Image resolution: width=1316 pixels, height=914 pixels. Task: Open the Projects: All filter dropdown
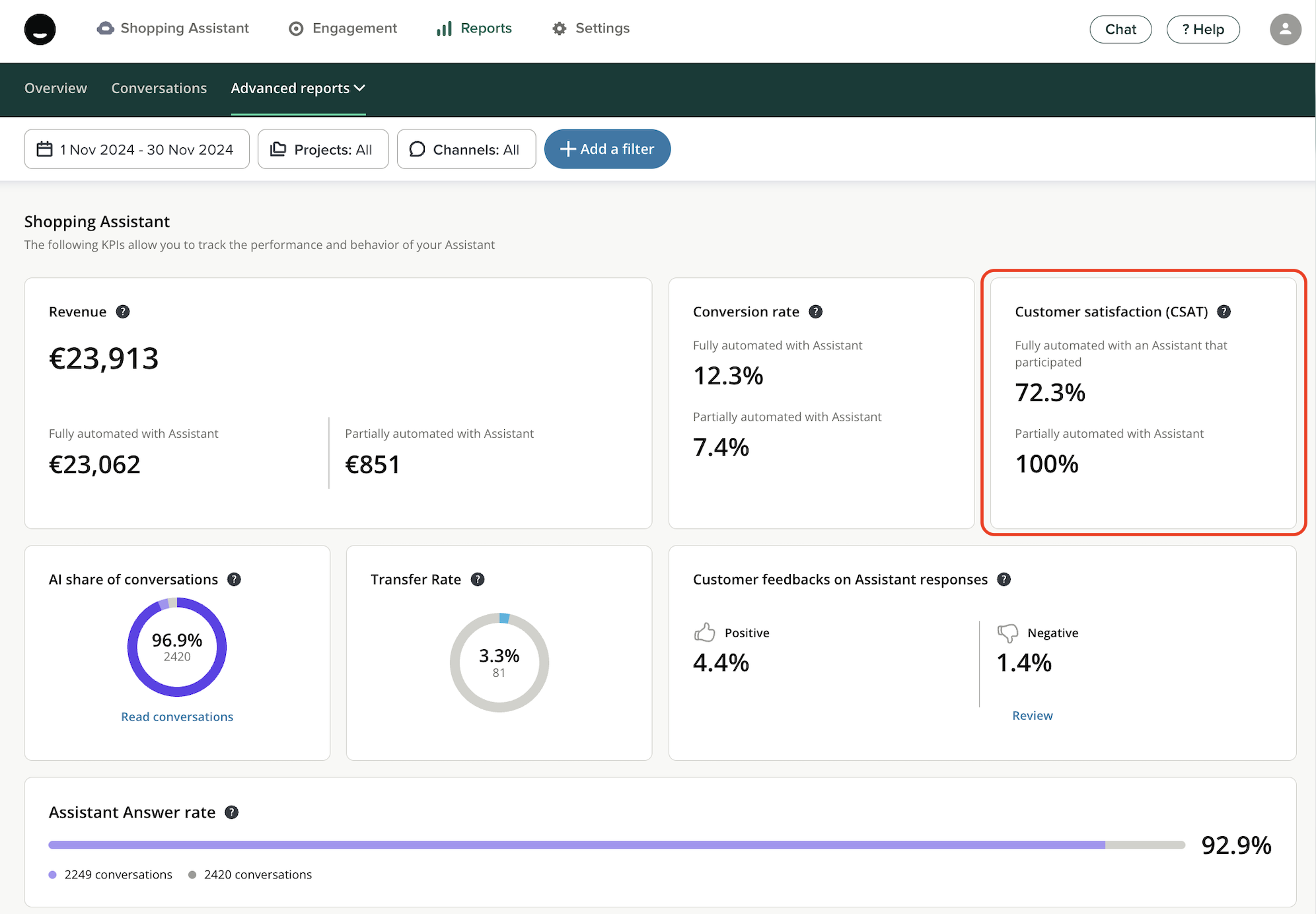pyautogui.click(x=323, y=149)
